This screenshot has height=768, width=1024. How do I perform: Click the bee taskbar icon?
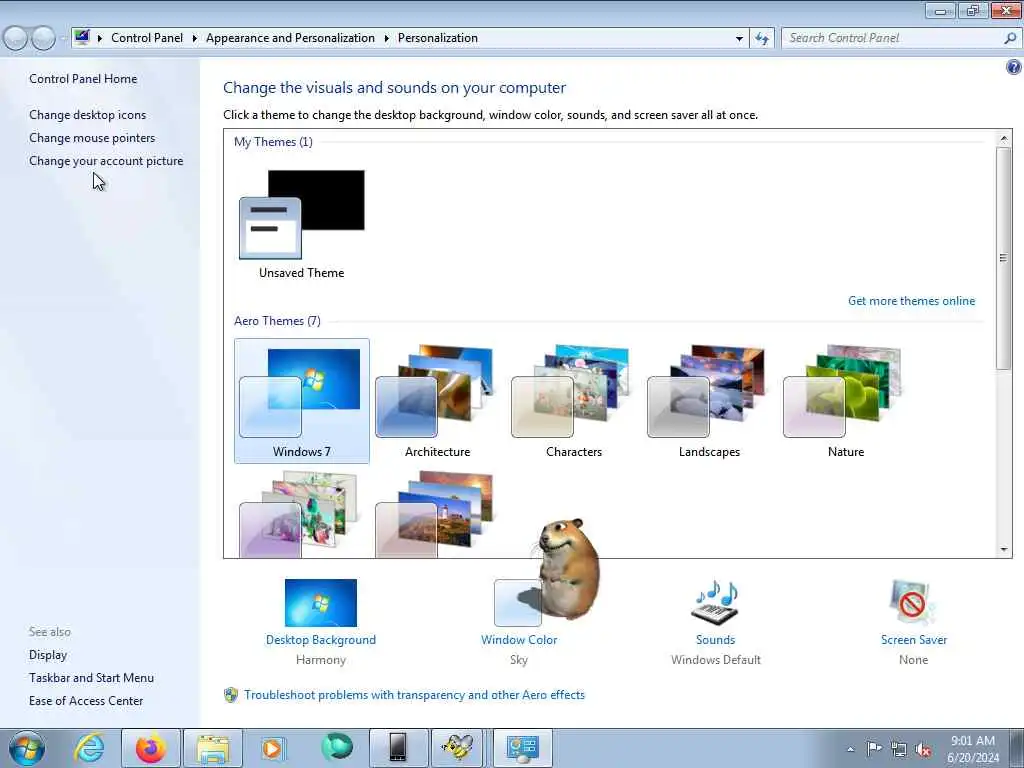(457, 748)
